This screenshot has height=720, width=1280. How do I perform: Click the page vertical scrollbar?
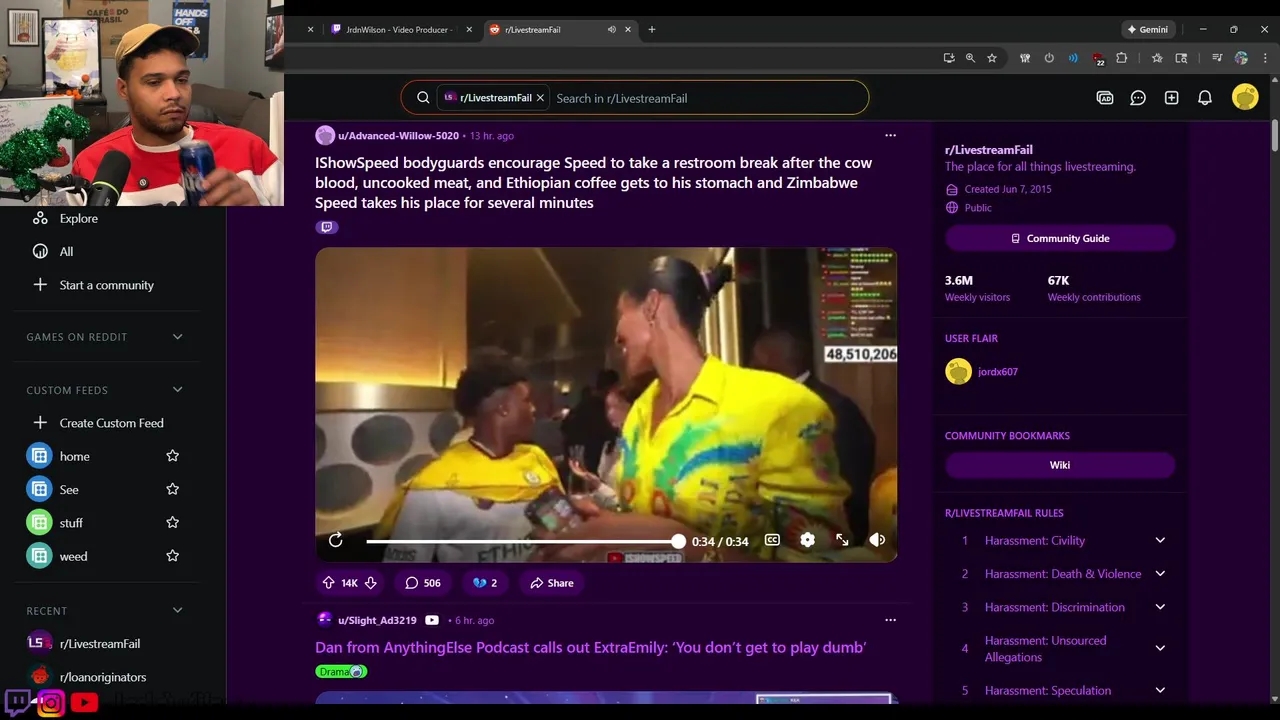coord(1275,135)
